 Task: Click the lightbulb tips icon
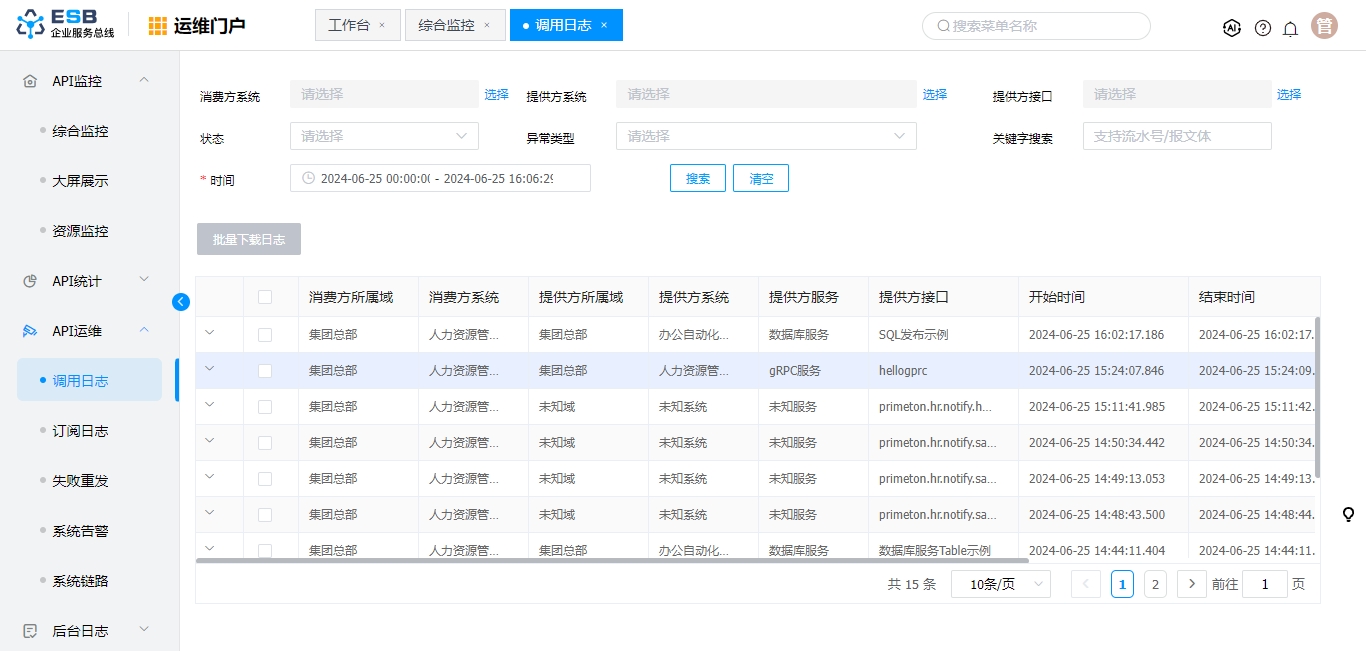tap(1348, 515)
